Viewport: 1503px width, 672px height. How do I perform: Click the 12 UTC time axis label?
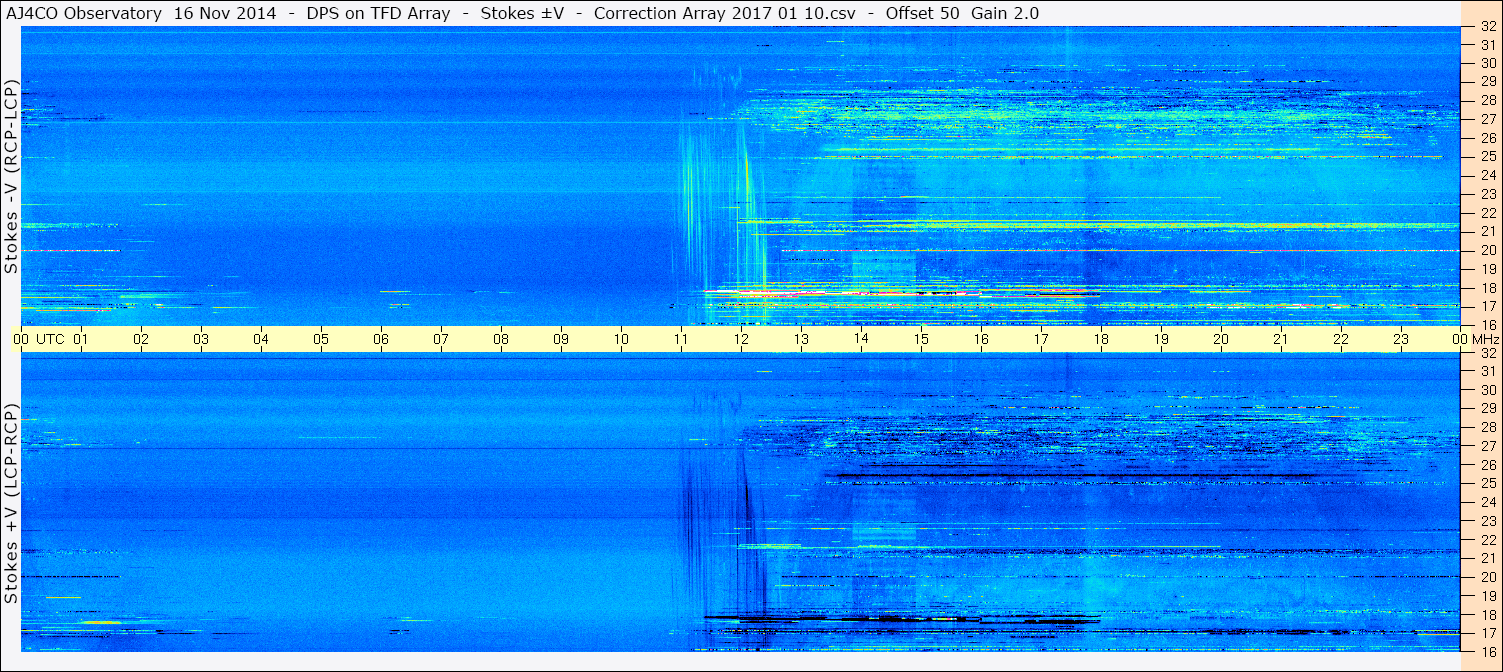click(x=741, y=339)
